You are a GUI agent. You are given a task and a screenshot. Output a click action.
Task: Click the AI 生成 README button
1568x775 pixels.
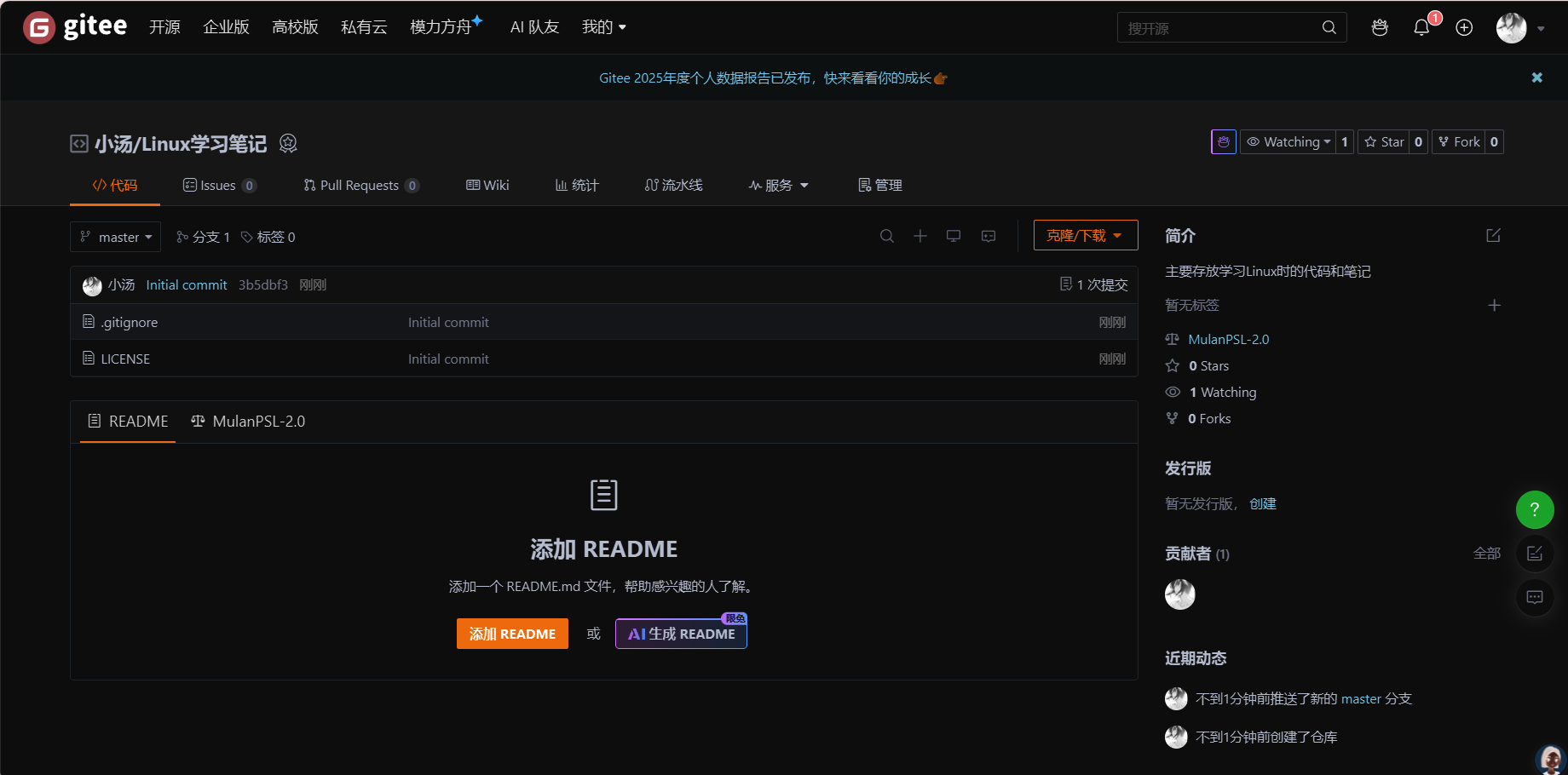click(681, 634)
